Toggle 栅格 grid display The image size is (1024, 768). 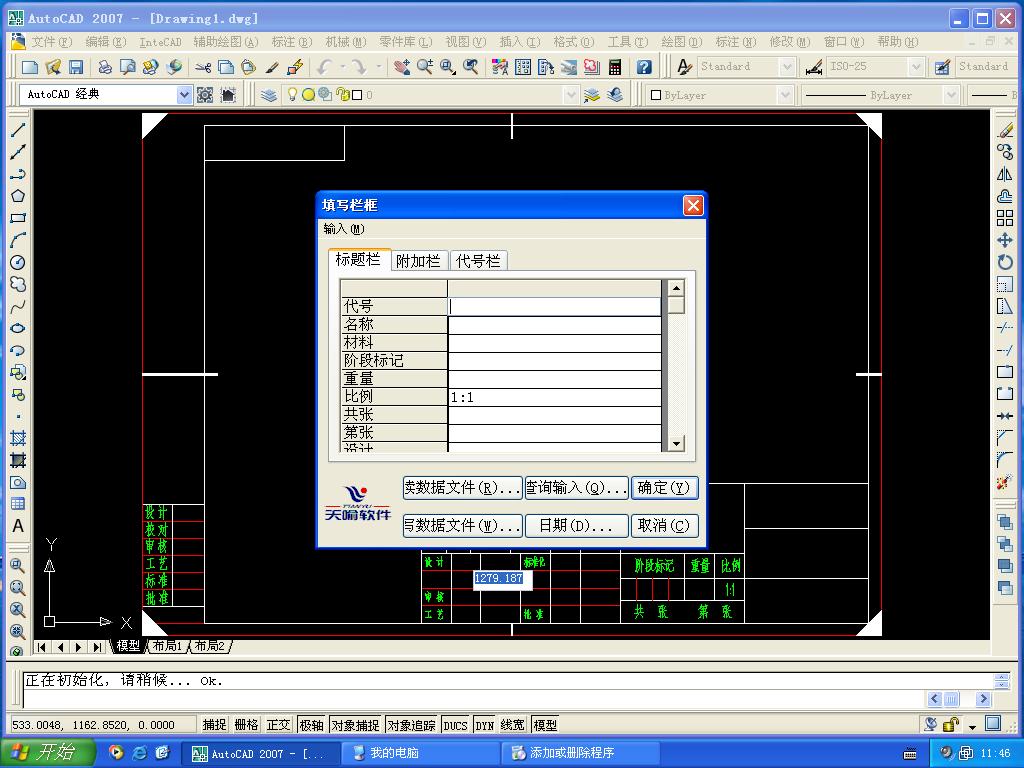click(246, 725)
